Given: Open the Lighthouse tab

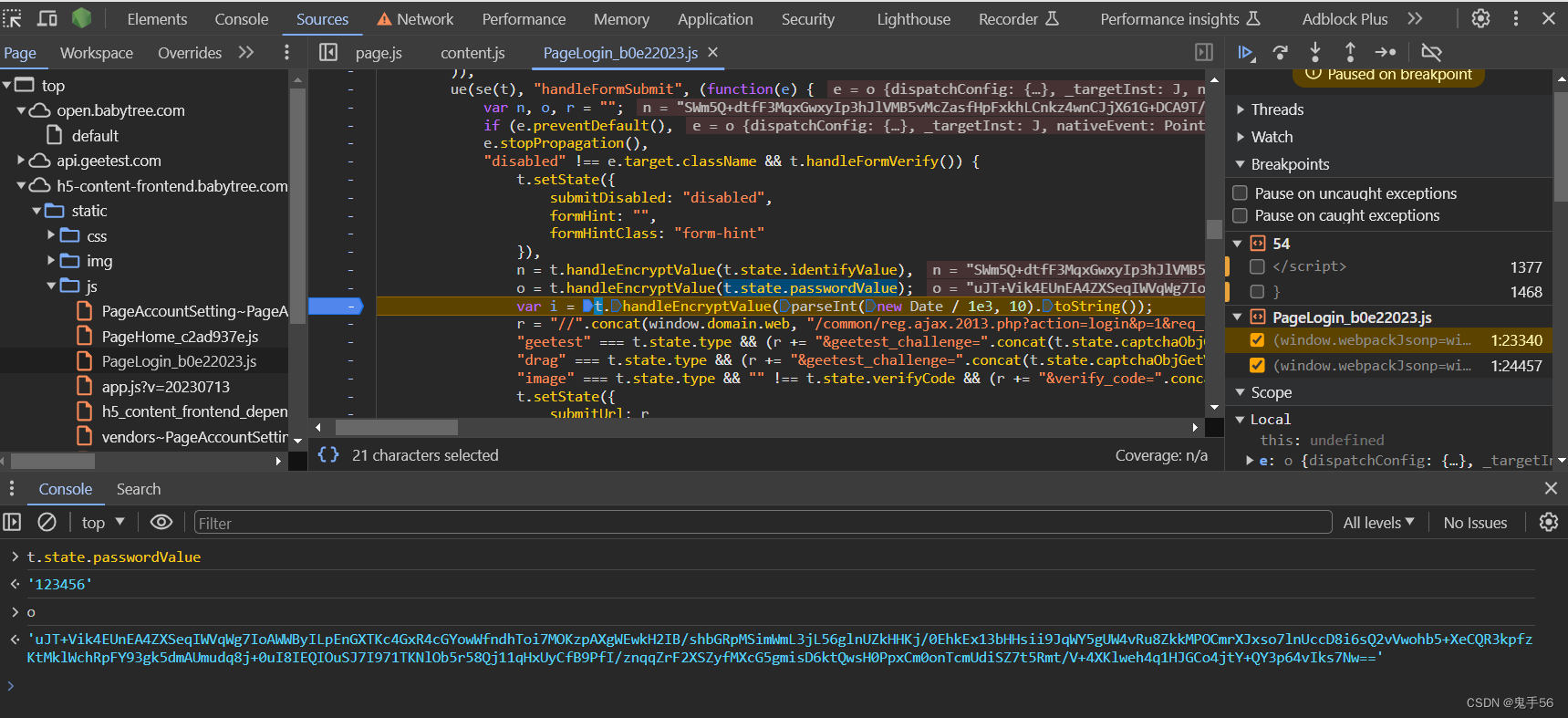Looking at the screenshot, I should 913,19.
